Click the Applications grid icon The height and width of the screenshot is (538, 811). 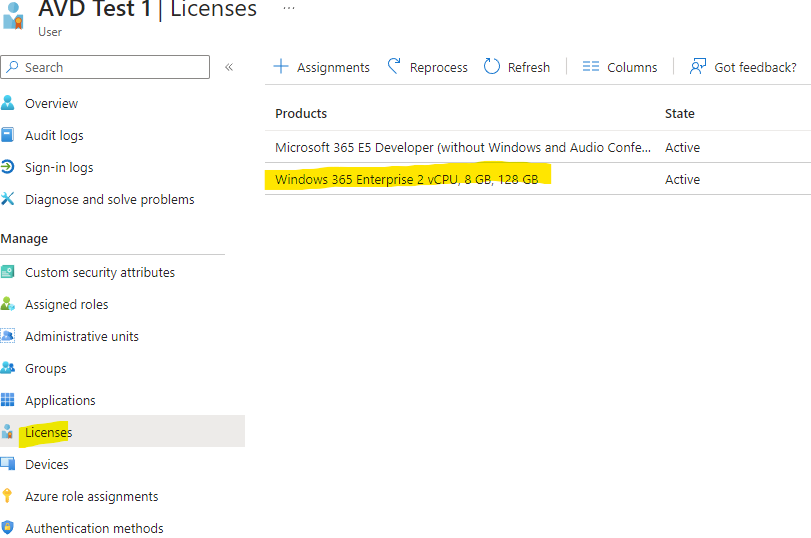(8, 400)
